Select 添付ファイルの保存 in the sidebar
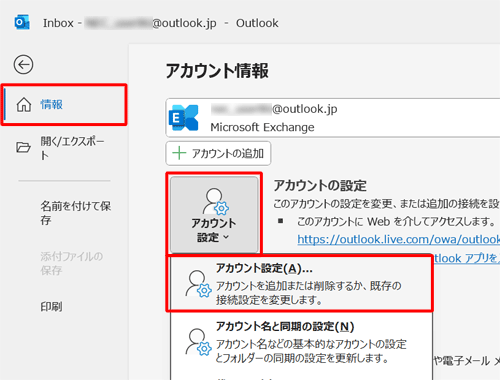 click(72, 263)
